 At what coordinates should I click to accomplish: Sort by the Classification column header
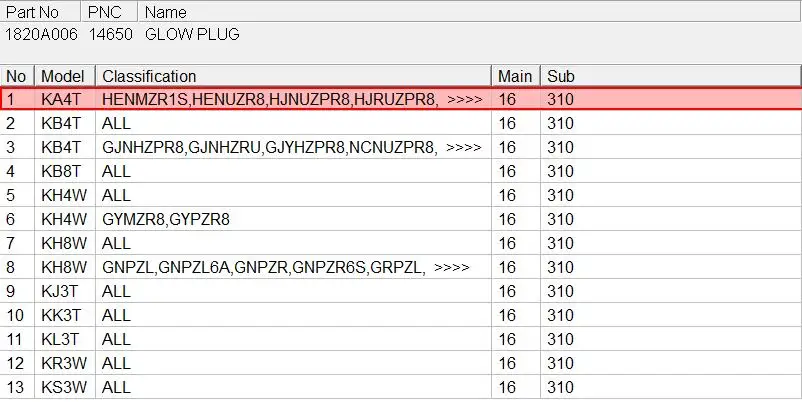(293, 76)
